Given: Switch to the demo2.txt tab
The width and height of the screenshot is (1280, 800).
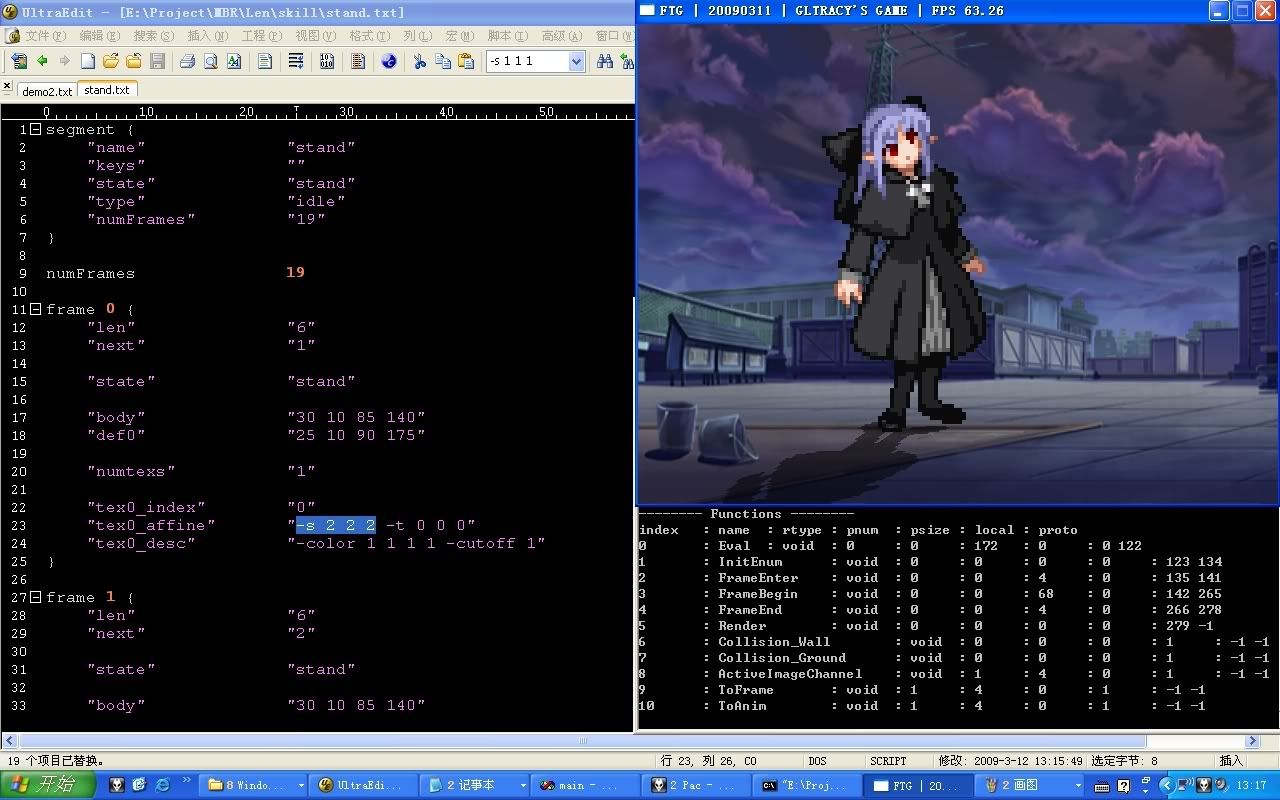Looking at the screenshot, I should [47, 91].
